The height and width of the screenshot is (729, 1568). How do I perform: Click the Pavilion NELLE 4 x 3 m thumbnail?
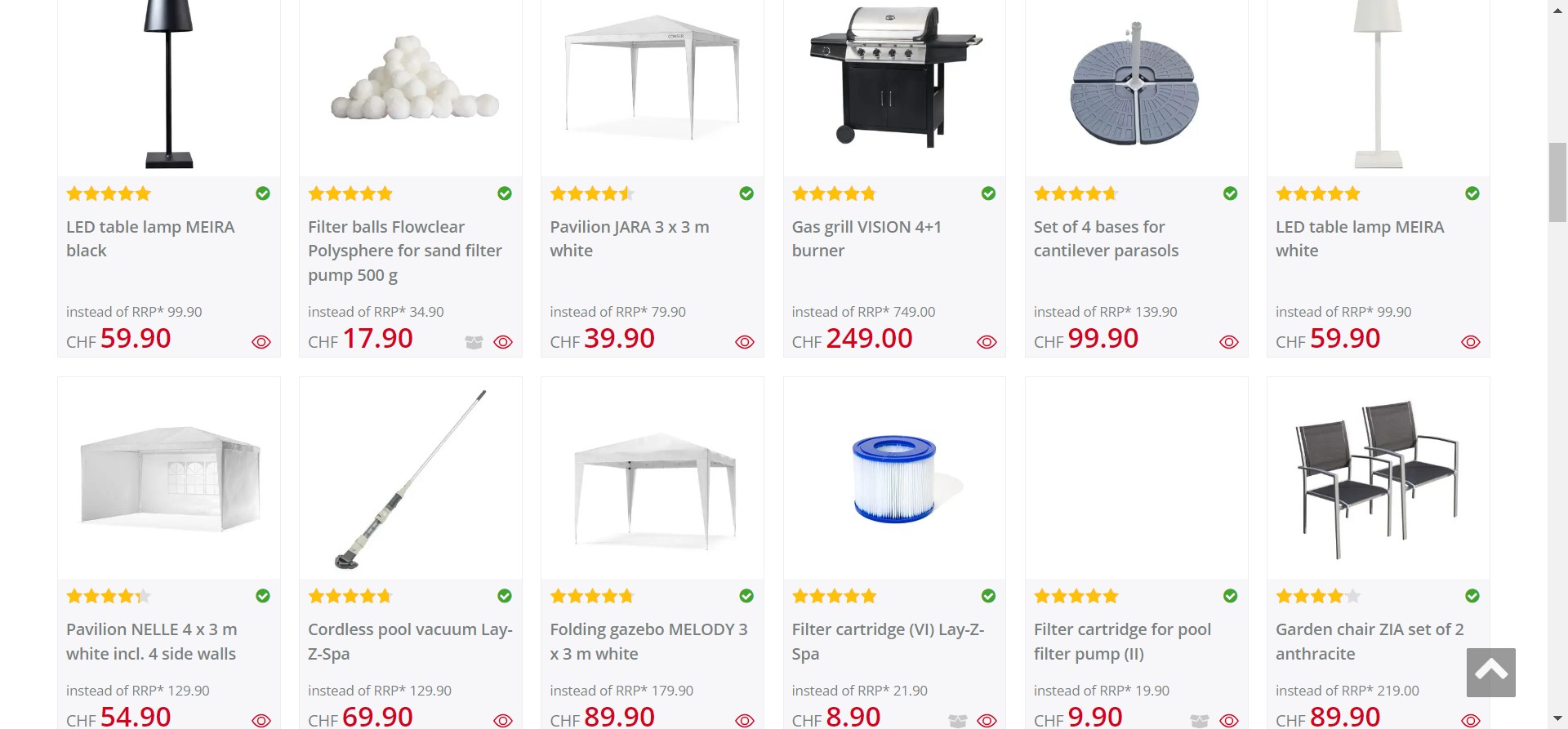(x=169, y=478)
